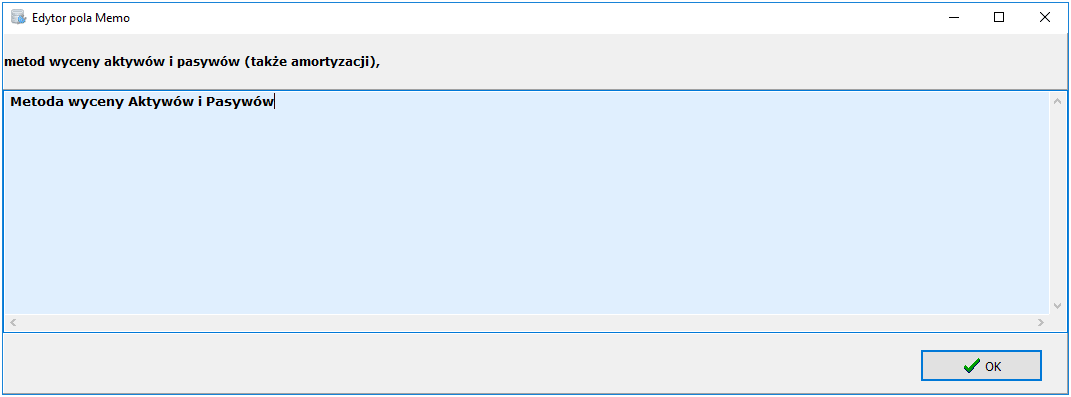Click the horizontal scrollbar left arrow
Viewport: 1071px width, 397px height.
(x=12, y=323)
